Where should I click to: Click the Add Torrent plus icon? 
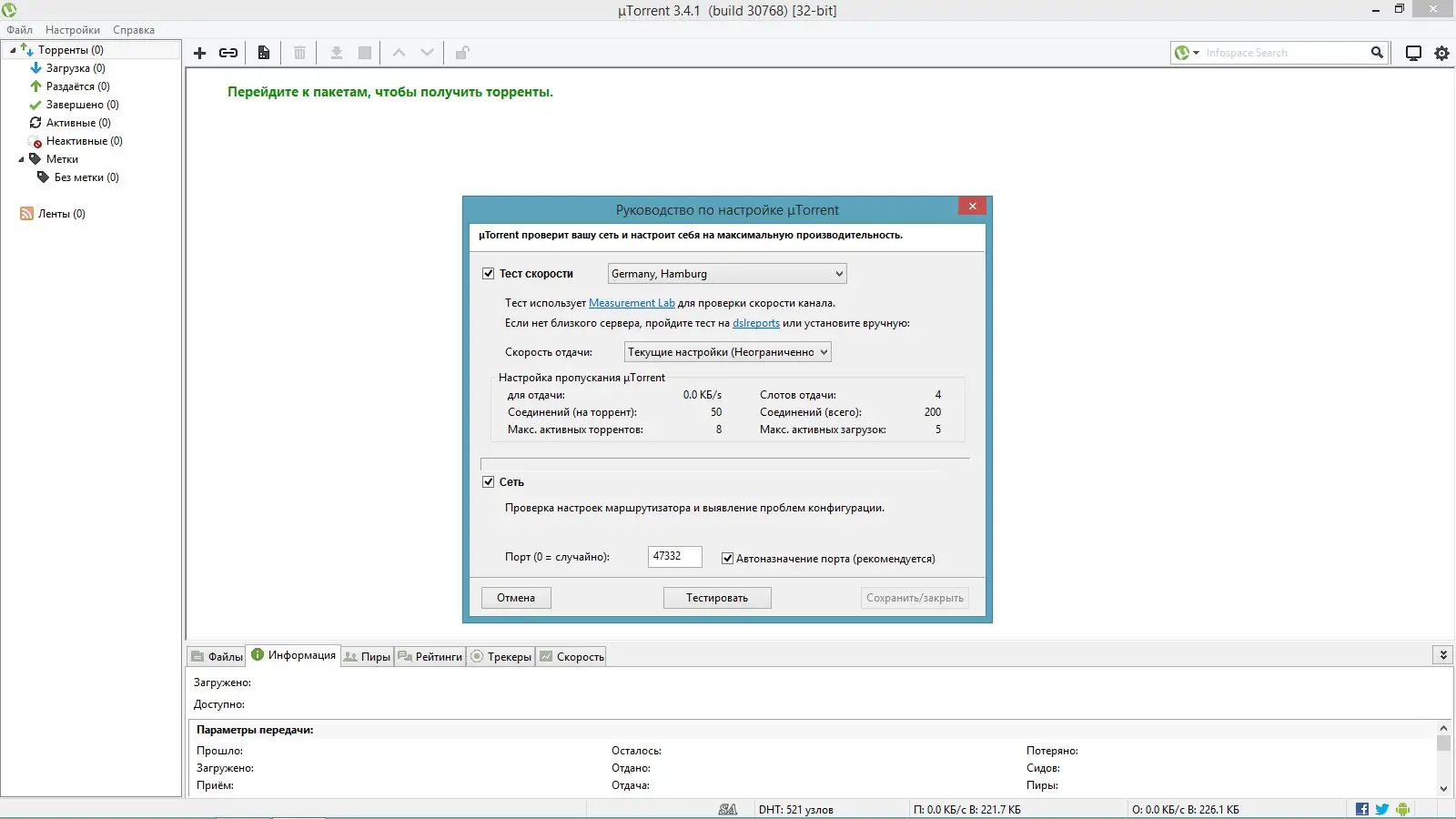coord(200,53)
